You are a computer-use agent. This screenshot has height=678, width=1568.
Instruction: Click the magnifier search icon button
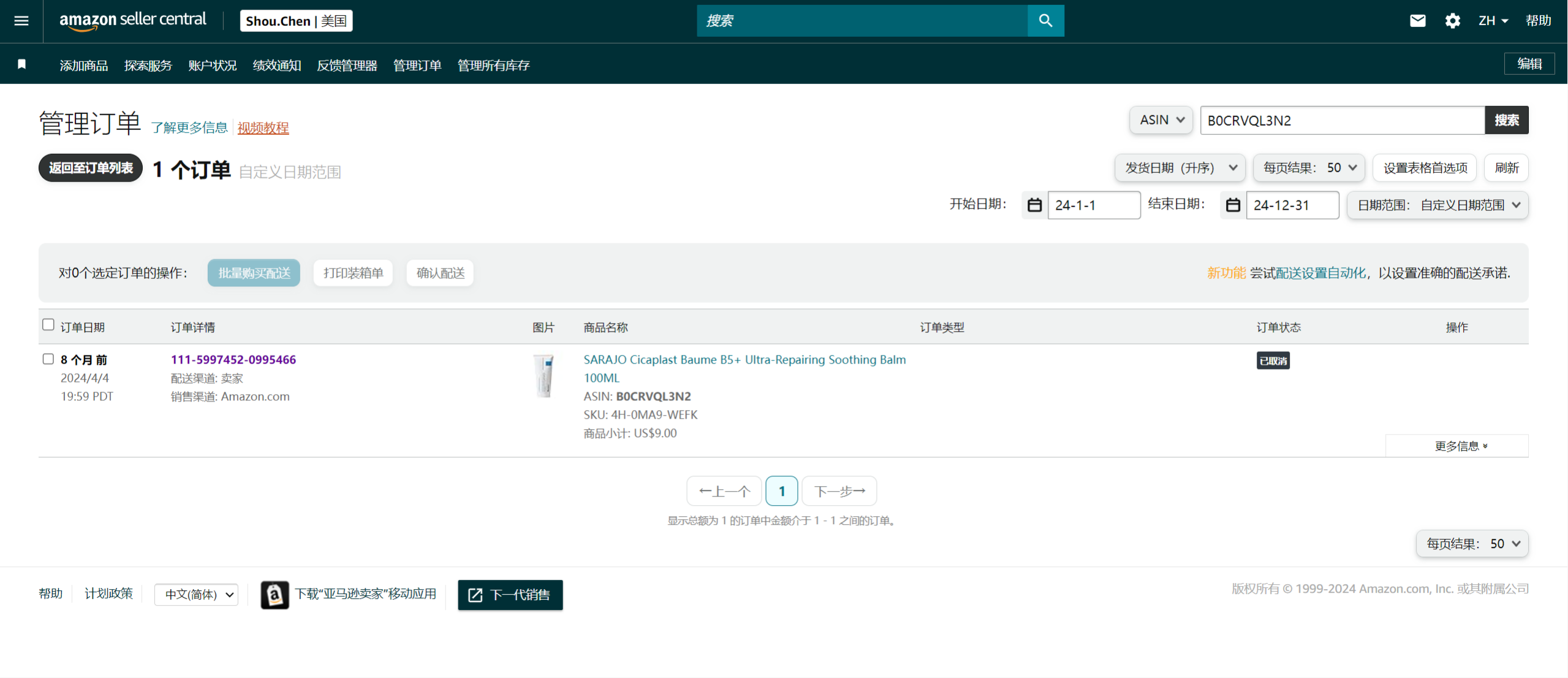[x=1045, y=21]
